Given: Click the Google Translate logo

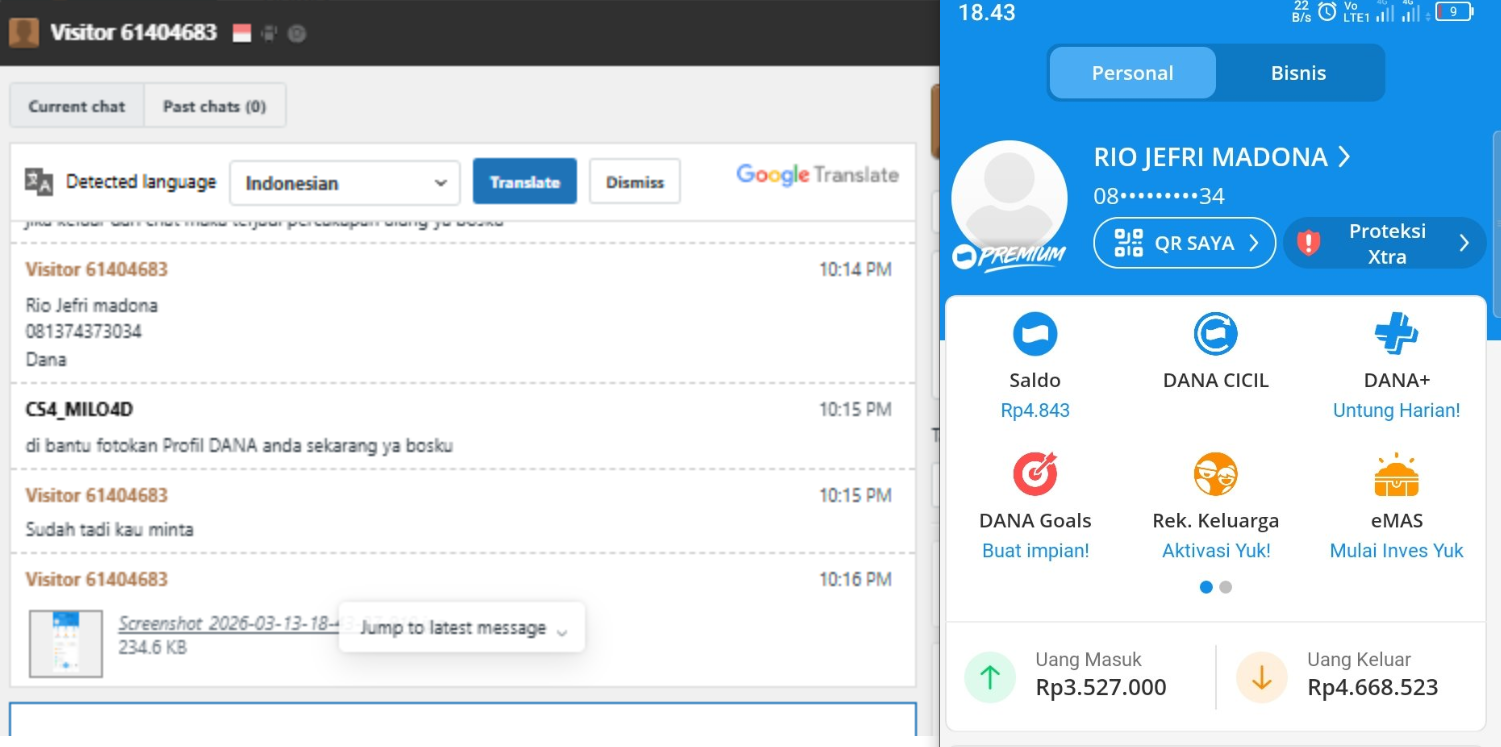Looking at the screenshot, I should [x=817, y=175].
